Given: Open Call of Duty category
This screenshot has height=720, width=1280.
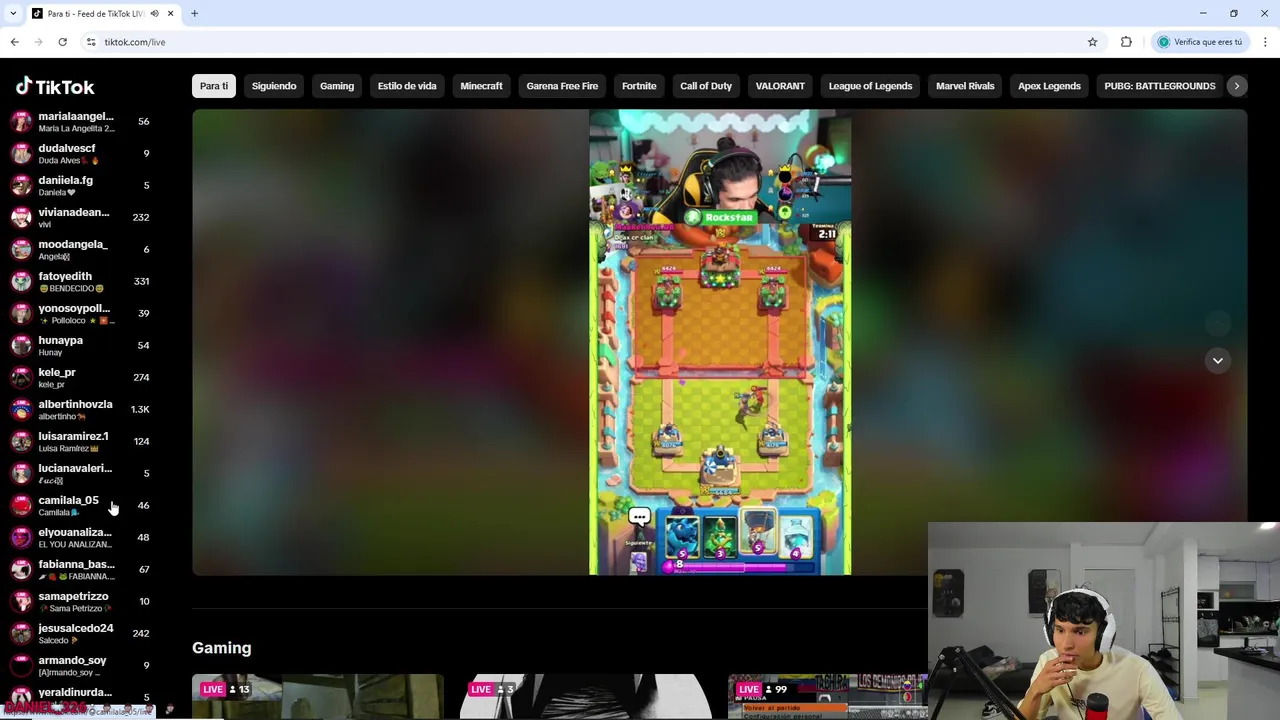Looking at the screenshot, I should pos(706,86).
